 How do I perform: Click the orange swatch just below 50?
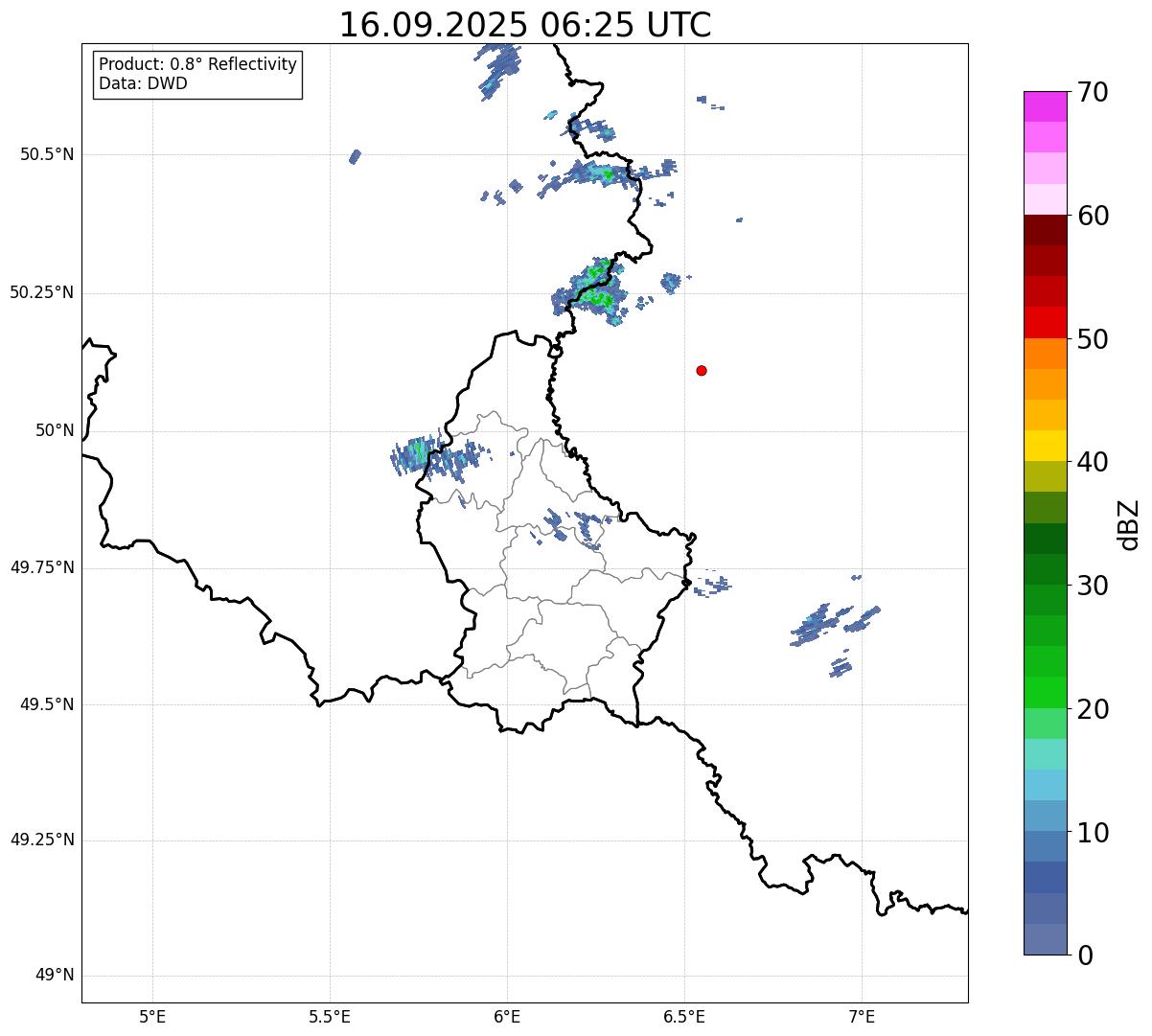pyautogui.click(x=1045, y=354)
